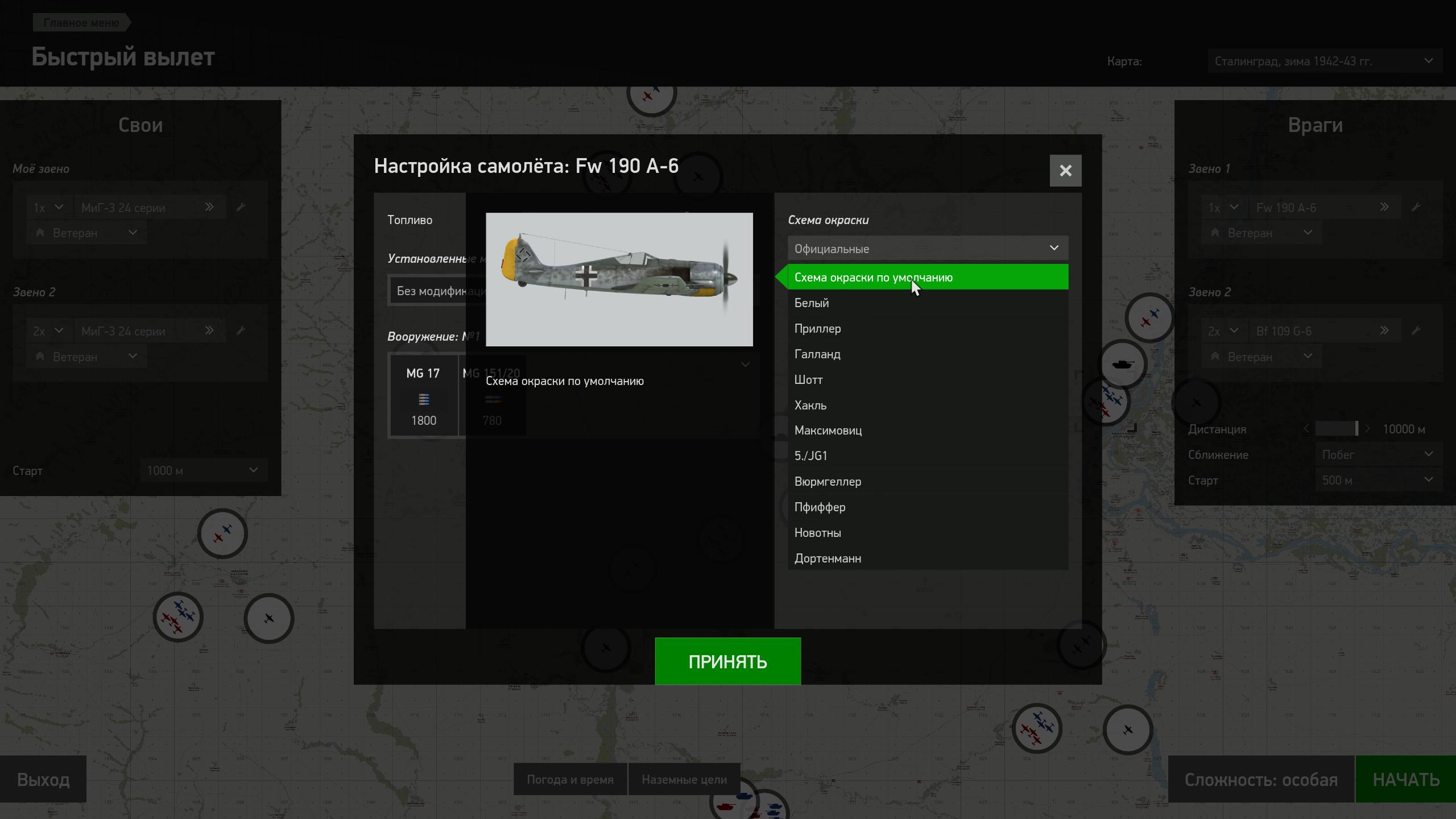The image size is (1456, 819).
Task: Open the Наземные цели tab
Action: coord(684,779)
